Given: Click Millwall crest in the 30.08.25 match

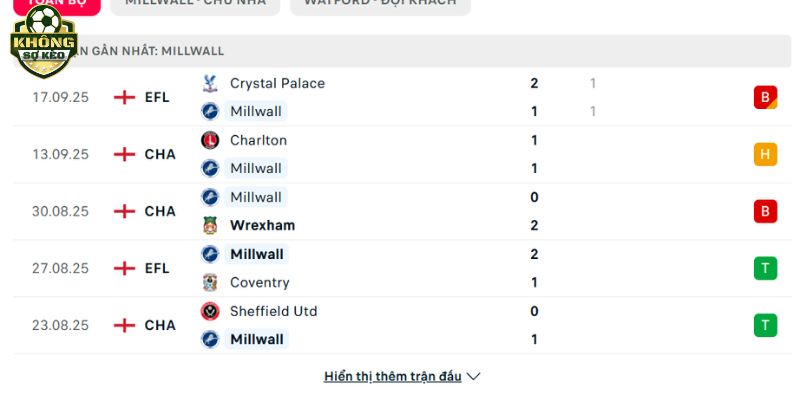Looking at the screenshot, I should tap(210, 197).
